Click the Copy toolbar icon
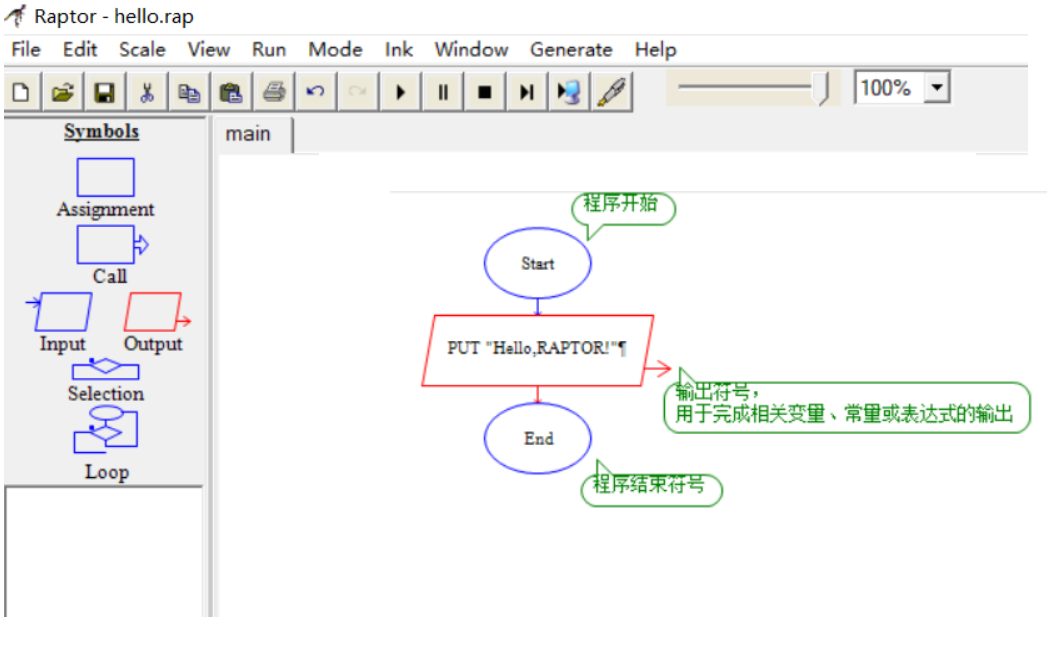1061x645 pixels. pos(189,91)
